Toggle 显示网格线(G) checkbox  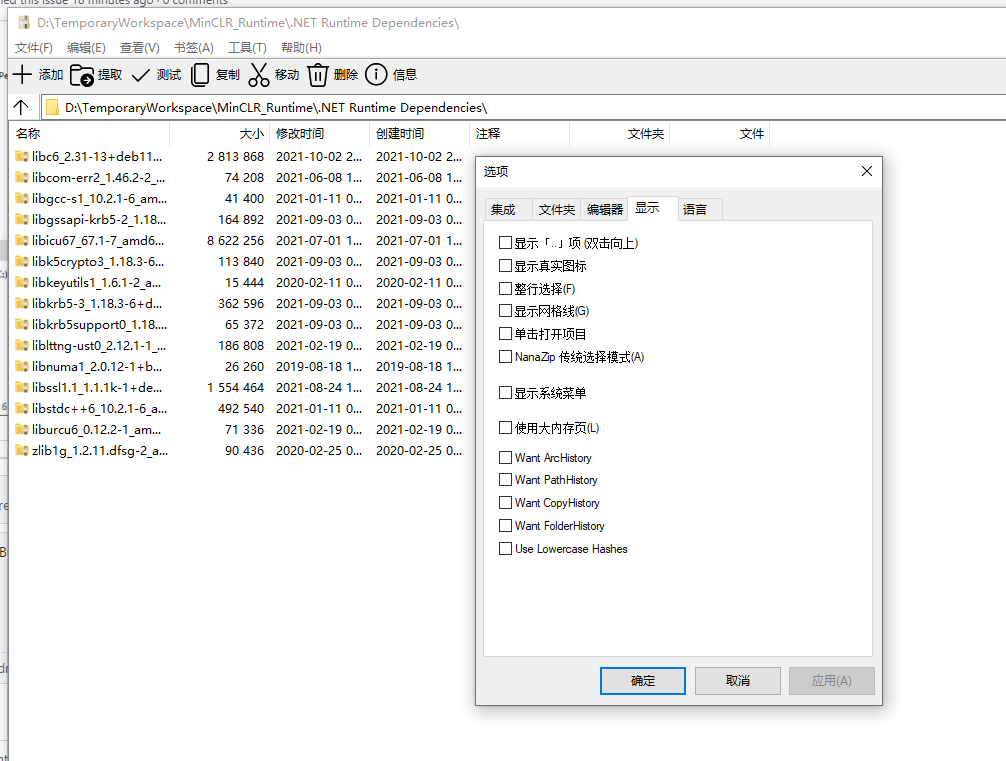tap(506, 311)
